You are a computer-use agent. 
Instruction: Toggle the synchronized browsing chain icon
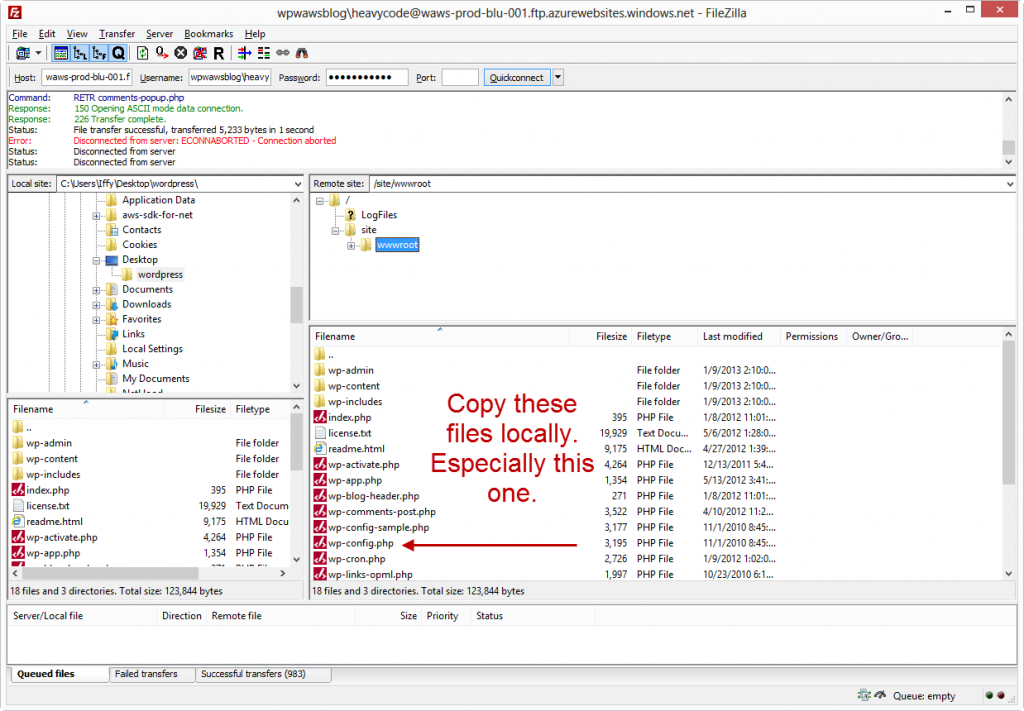282,53
